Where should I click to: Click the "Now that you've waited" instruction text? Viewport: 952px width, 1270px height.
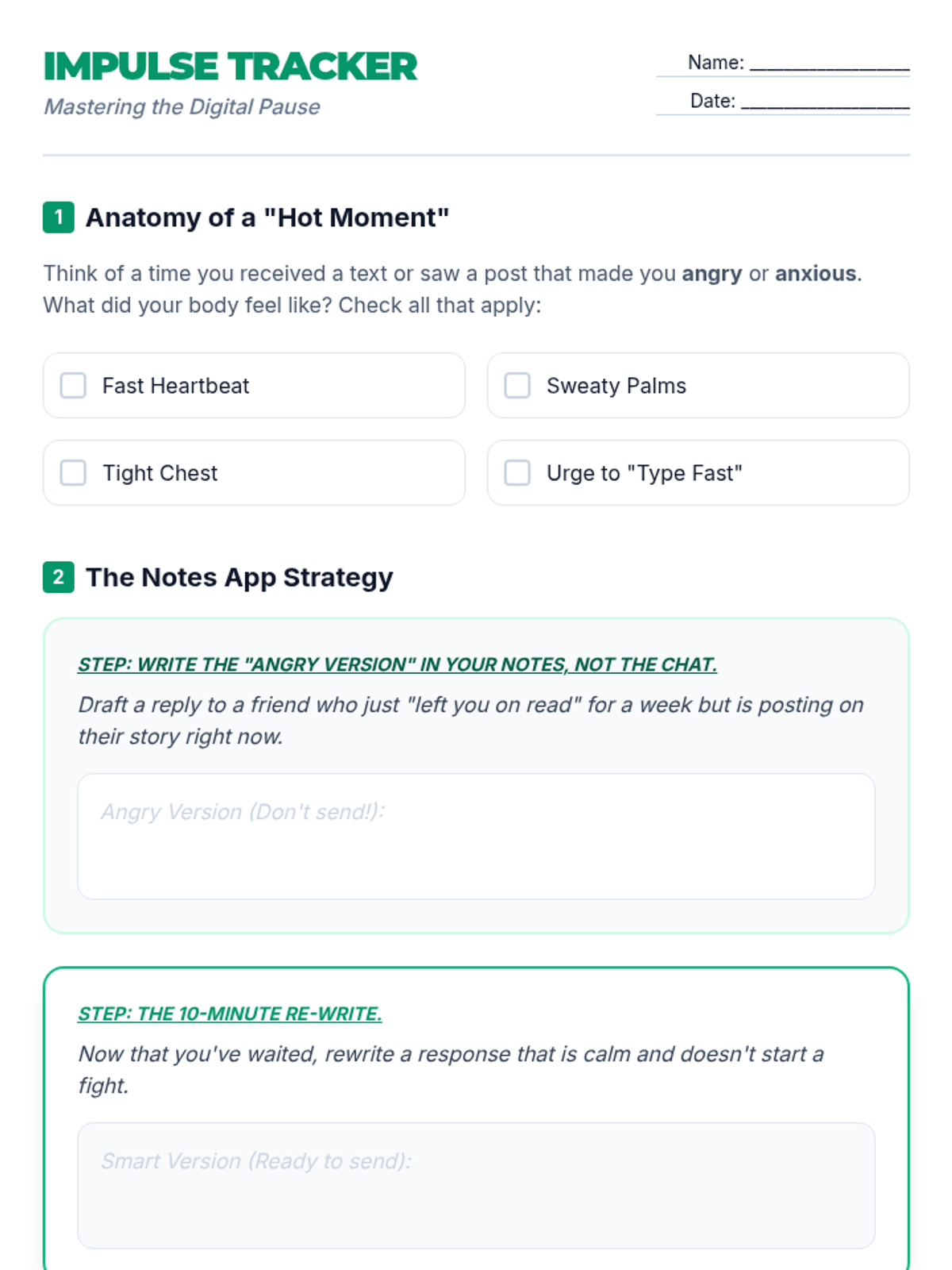tap(451, 1069)
